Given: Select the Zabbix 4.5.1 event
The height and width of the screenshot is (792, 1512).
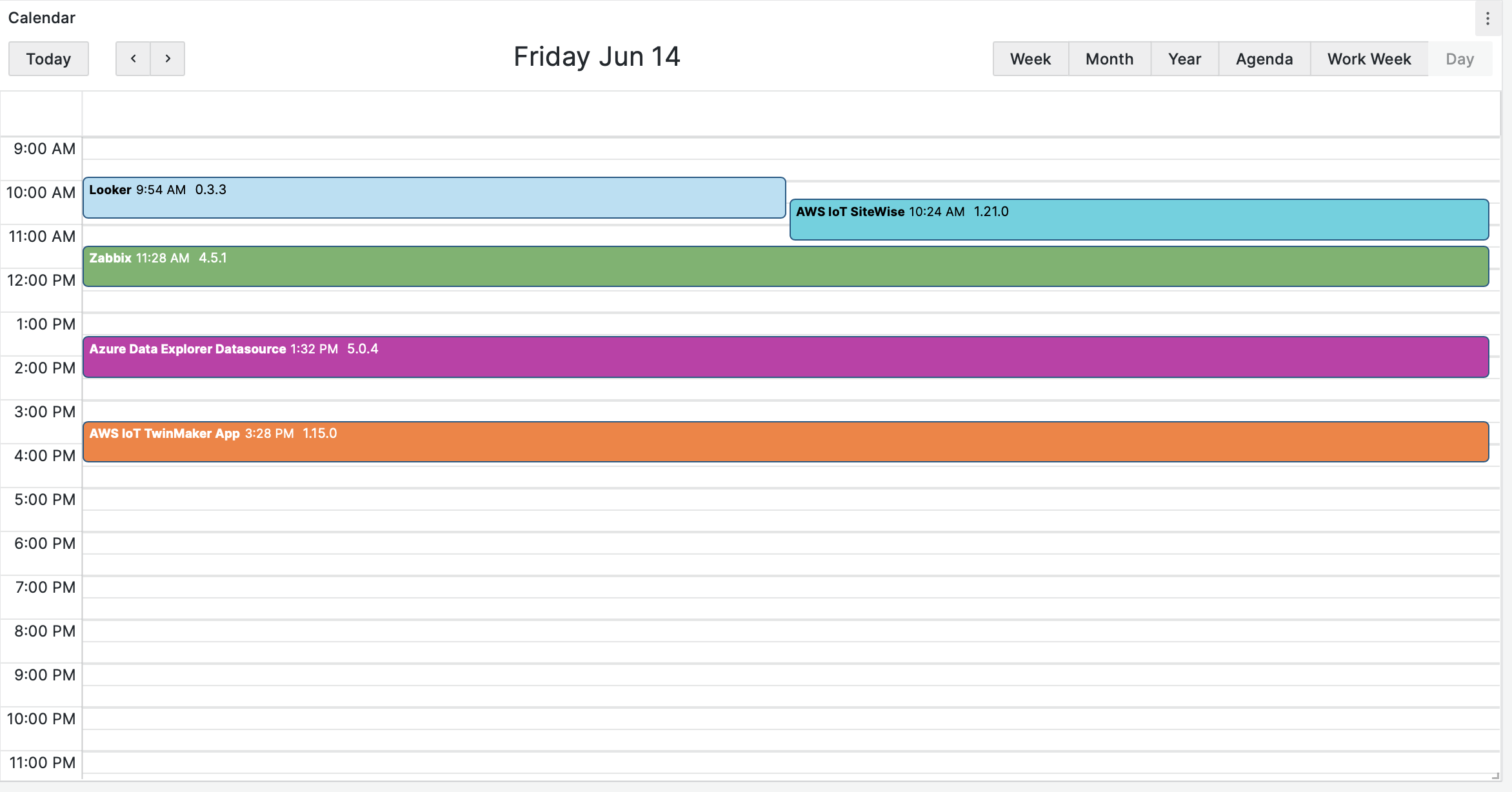Looking at the screenshot, I should tap(785, 266).
